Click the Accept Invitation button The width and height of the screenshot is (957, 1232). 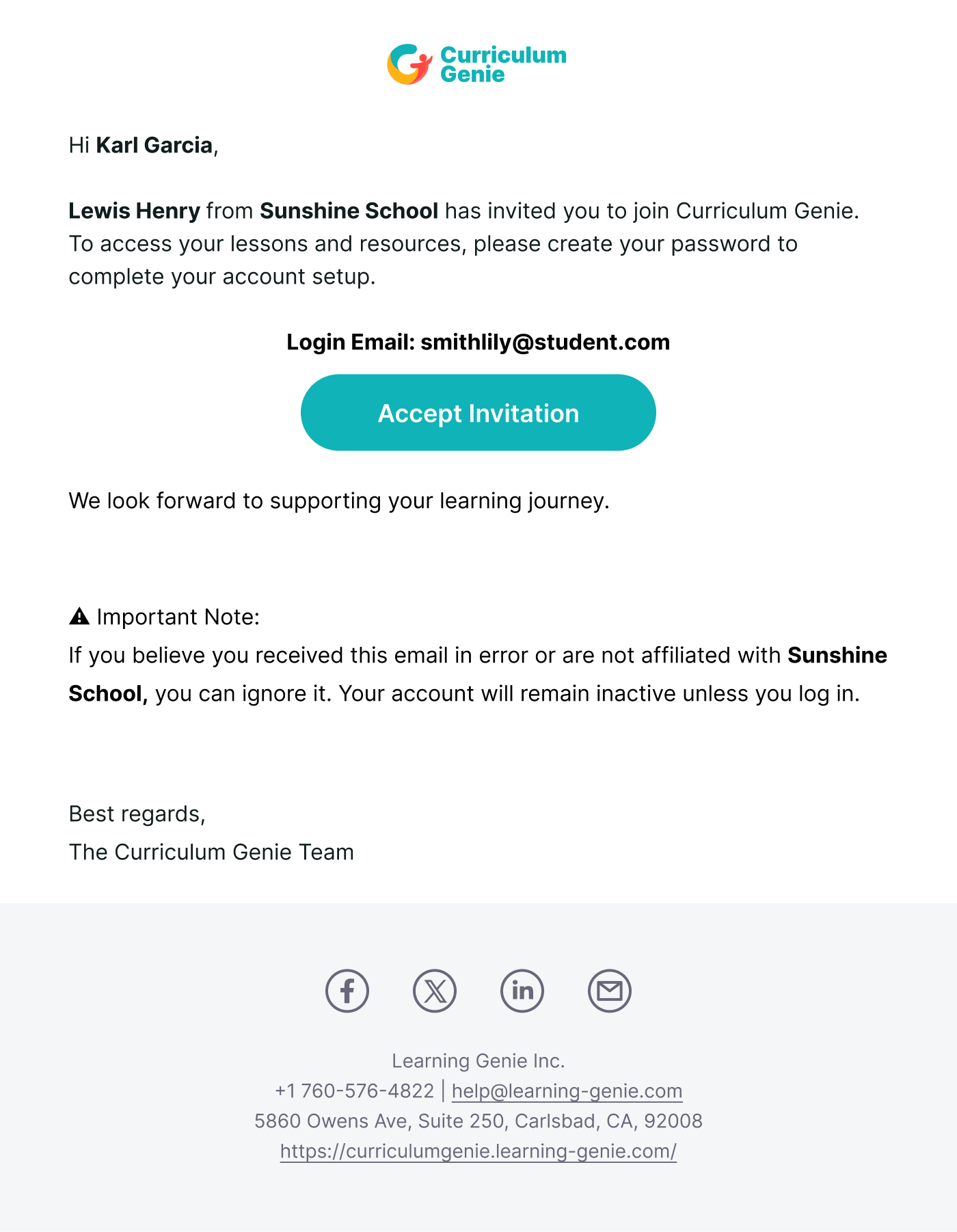pos(478,412)
